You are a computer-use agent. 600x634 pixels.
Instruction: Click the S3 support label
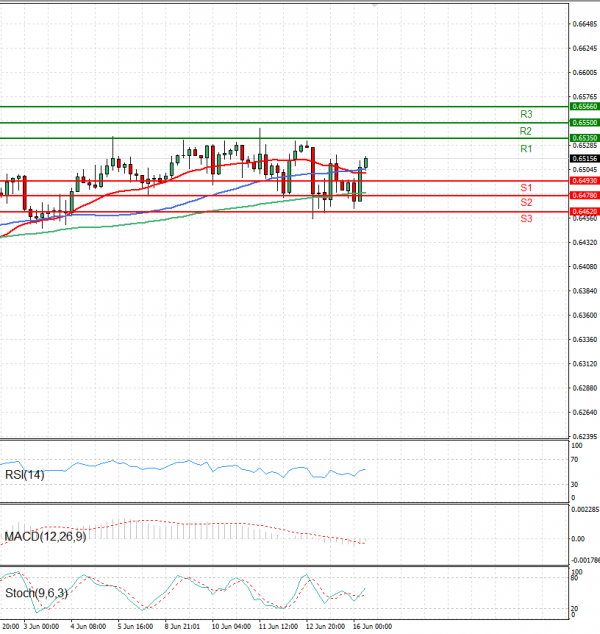526,219
